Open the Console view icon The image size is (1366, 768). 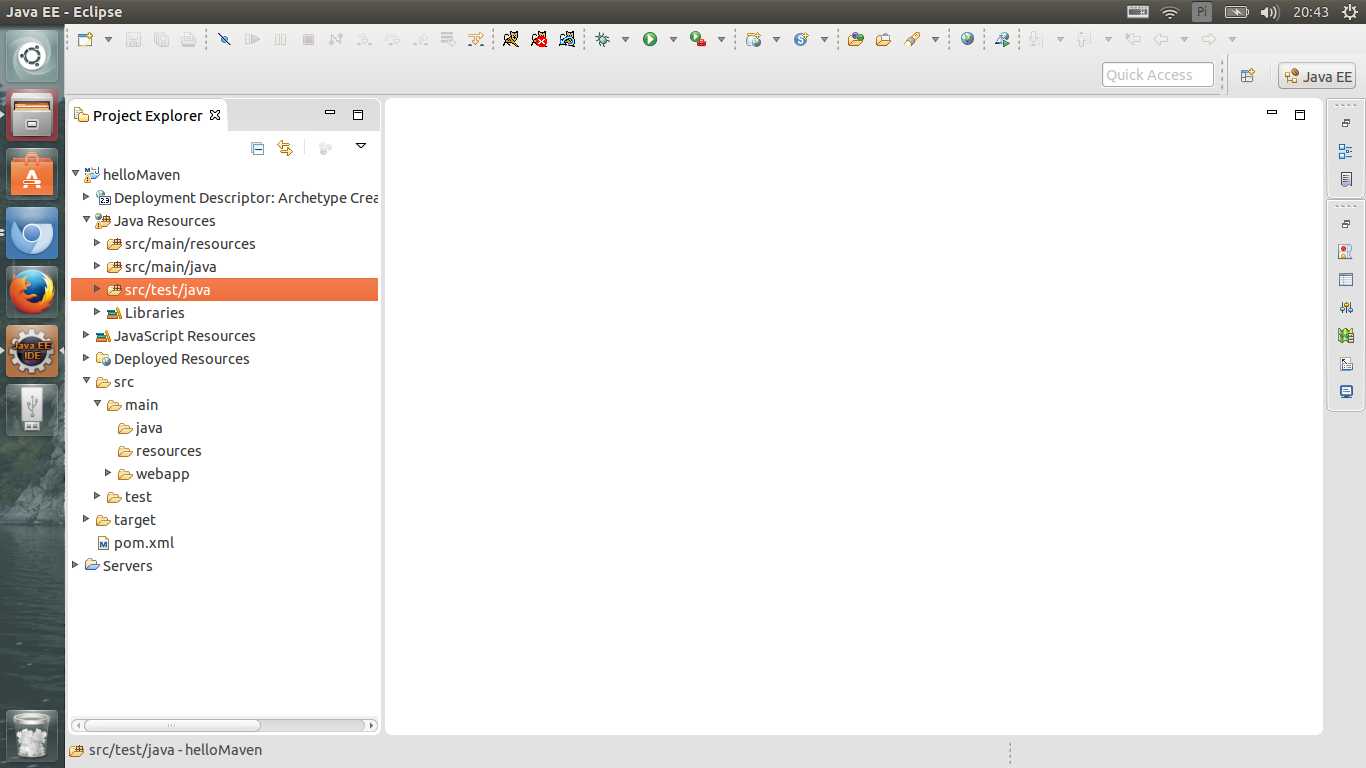point(1346,392)
